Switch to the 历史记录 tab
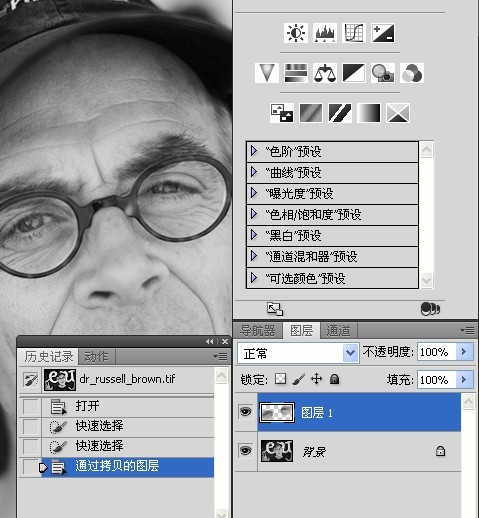479x518 pixels. 48,357
